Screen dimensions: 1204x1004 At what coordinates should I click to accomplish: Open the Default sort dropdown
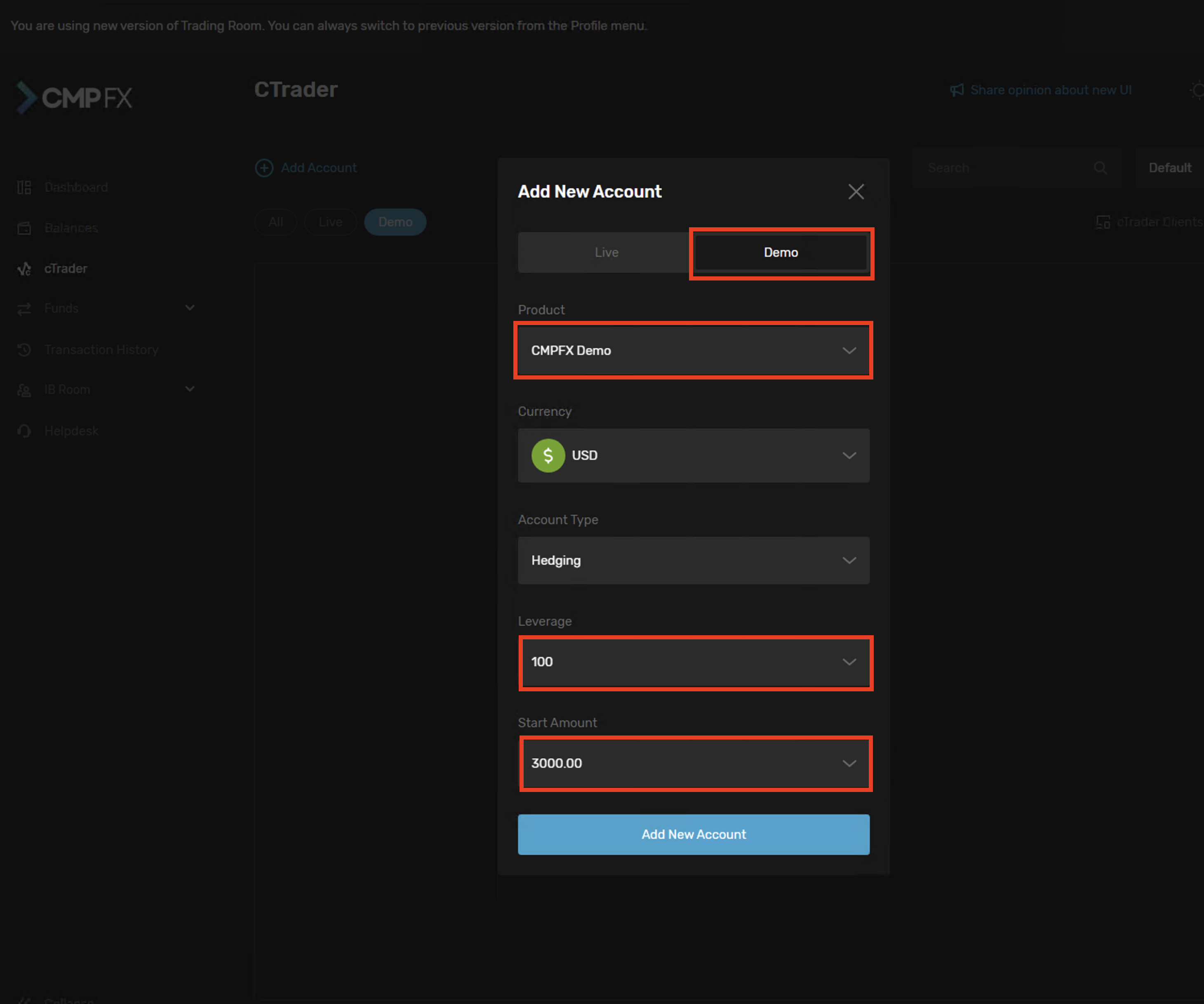coord(1170,168)
